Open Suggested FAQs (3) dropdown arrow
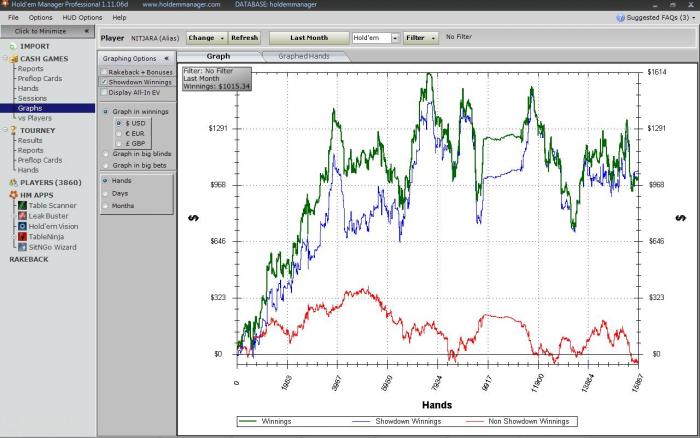 tap(694, 18)
